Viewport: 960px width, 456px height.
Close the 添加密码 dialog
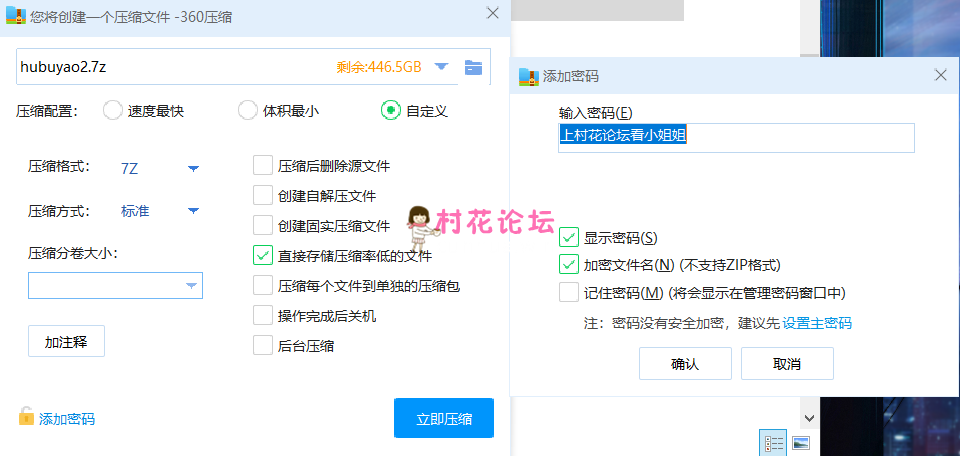pyautogui.click(x=941, y=75)
